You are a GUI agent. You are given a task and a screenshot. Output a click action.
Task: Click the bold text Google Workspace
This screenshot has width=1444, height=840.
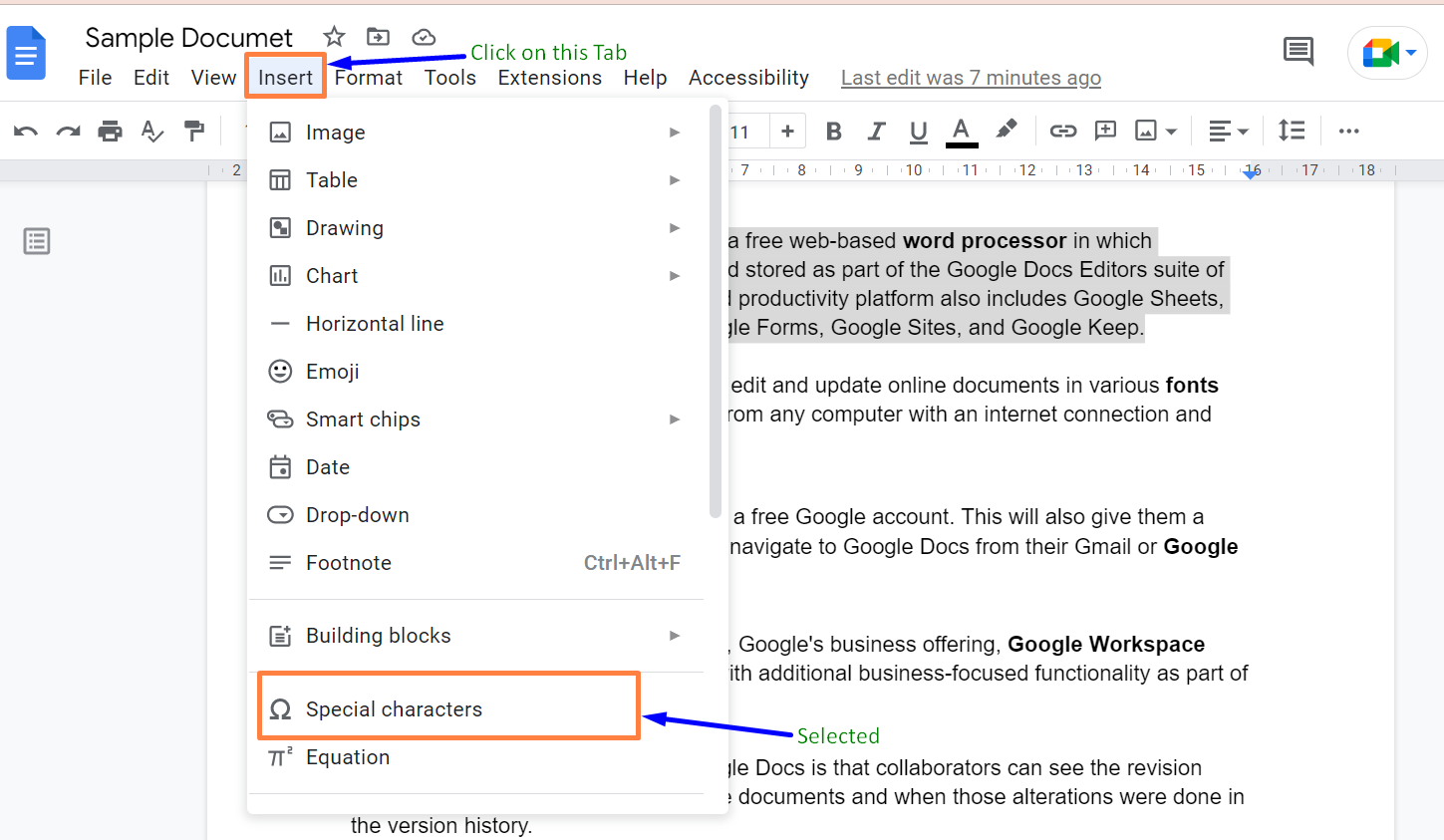coord(1106,644)
